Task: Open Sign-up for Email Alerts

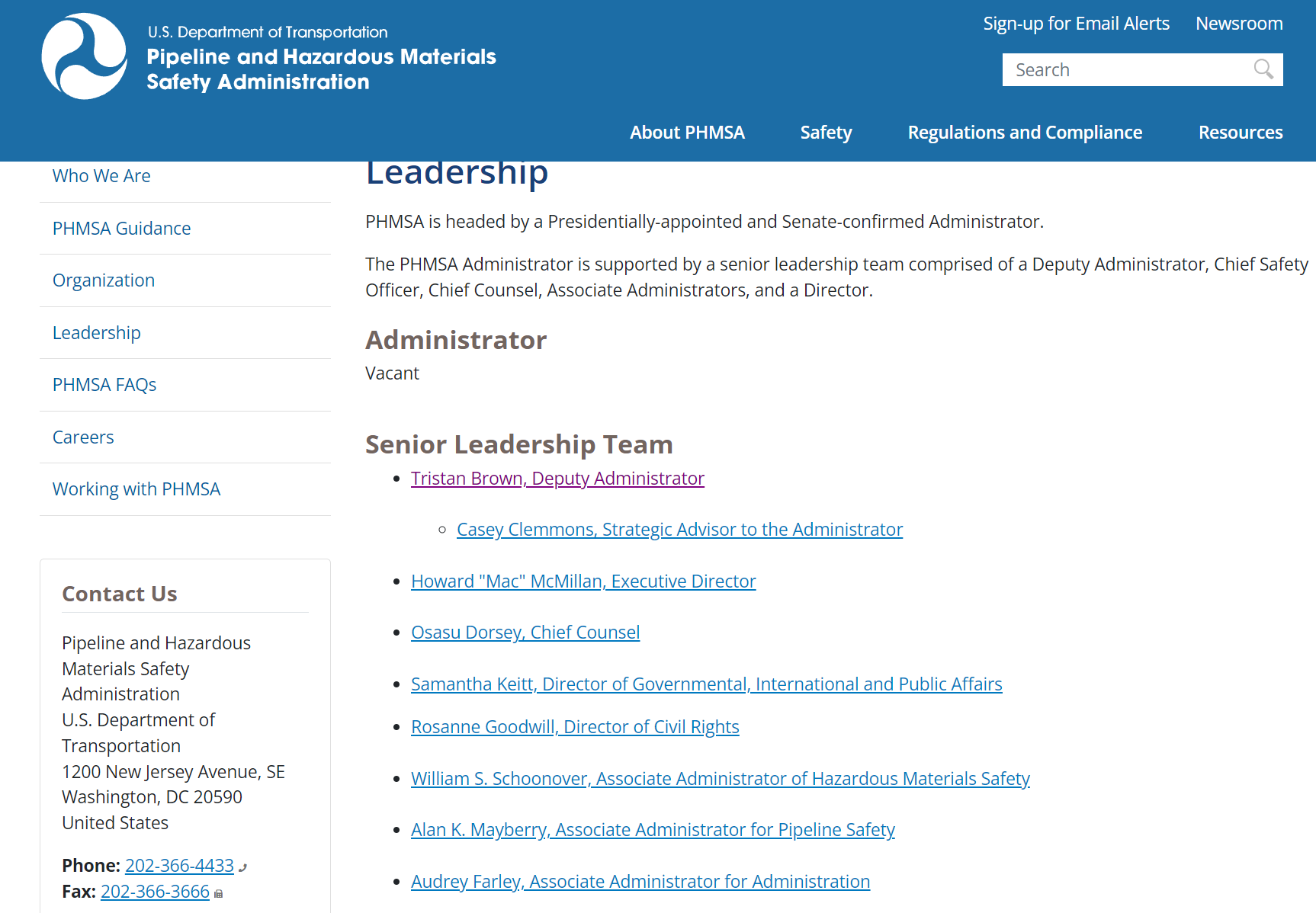Action: click(1076, 24)
